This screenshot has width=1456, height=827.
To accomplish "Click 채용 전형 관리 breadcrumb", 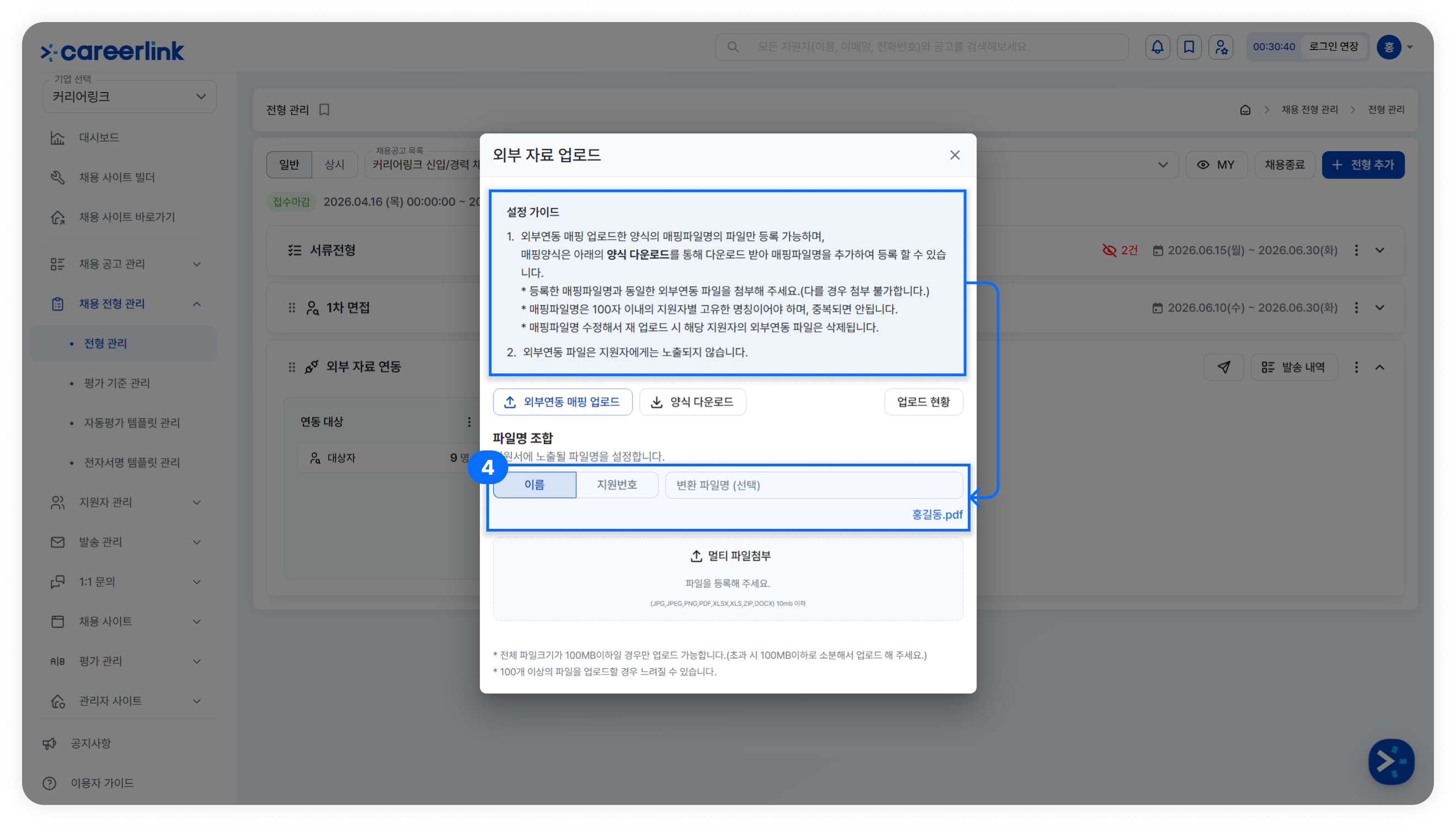I will pos(1309,110).
